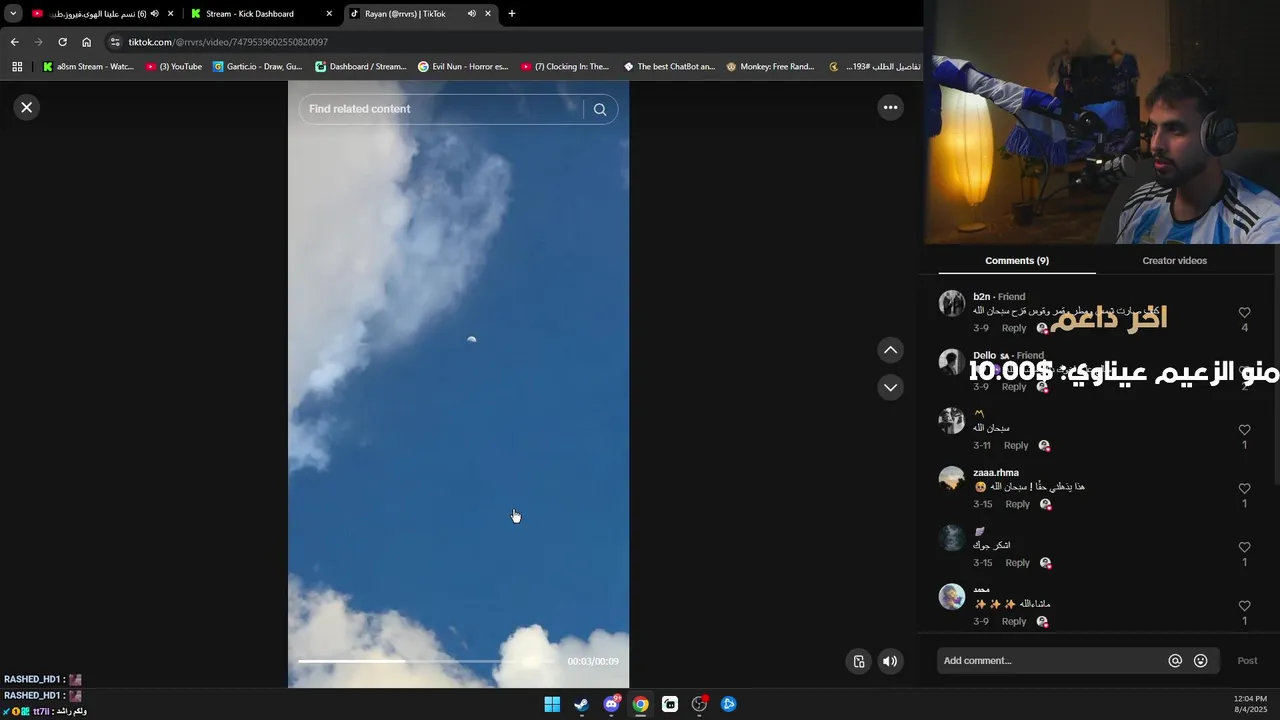The height and width of the screenshot is (720, 1280).
Task: Open Dello's profile avatar
Action: coord(952,362)
